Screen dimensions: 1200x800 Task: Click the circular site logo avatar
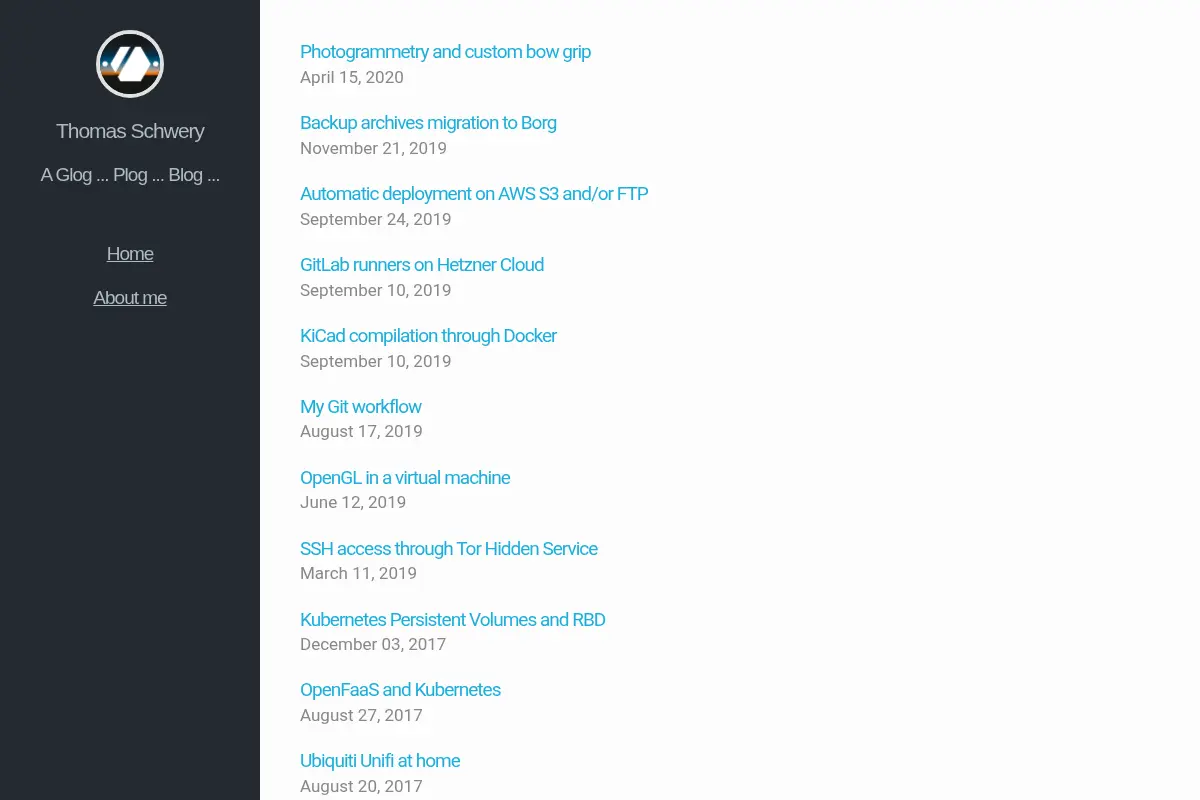pos(130,64)
